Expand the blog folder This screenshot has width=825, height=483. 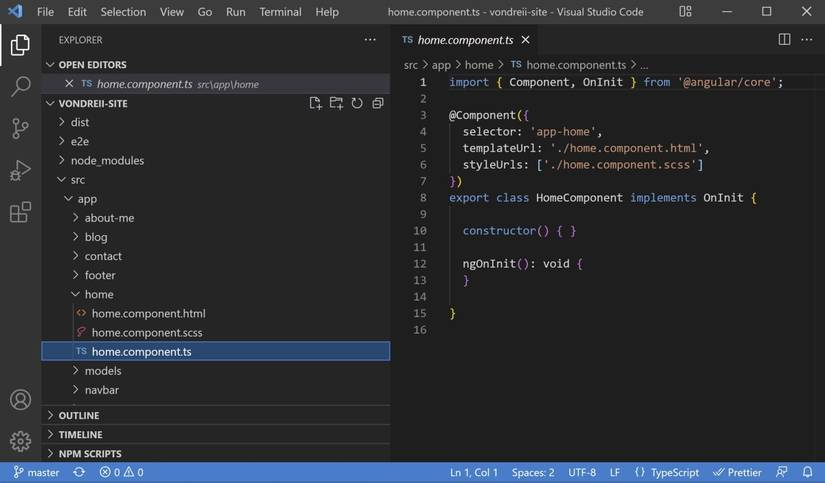click(x=216, y=237)
